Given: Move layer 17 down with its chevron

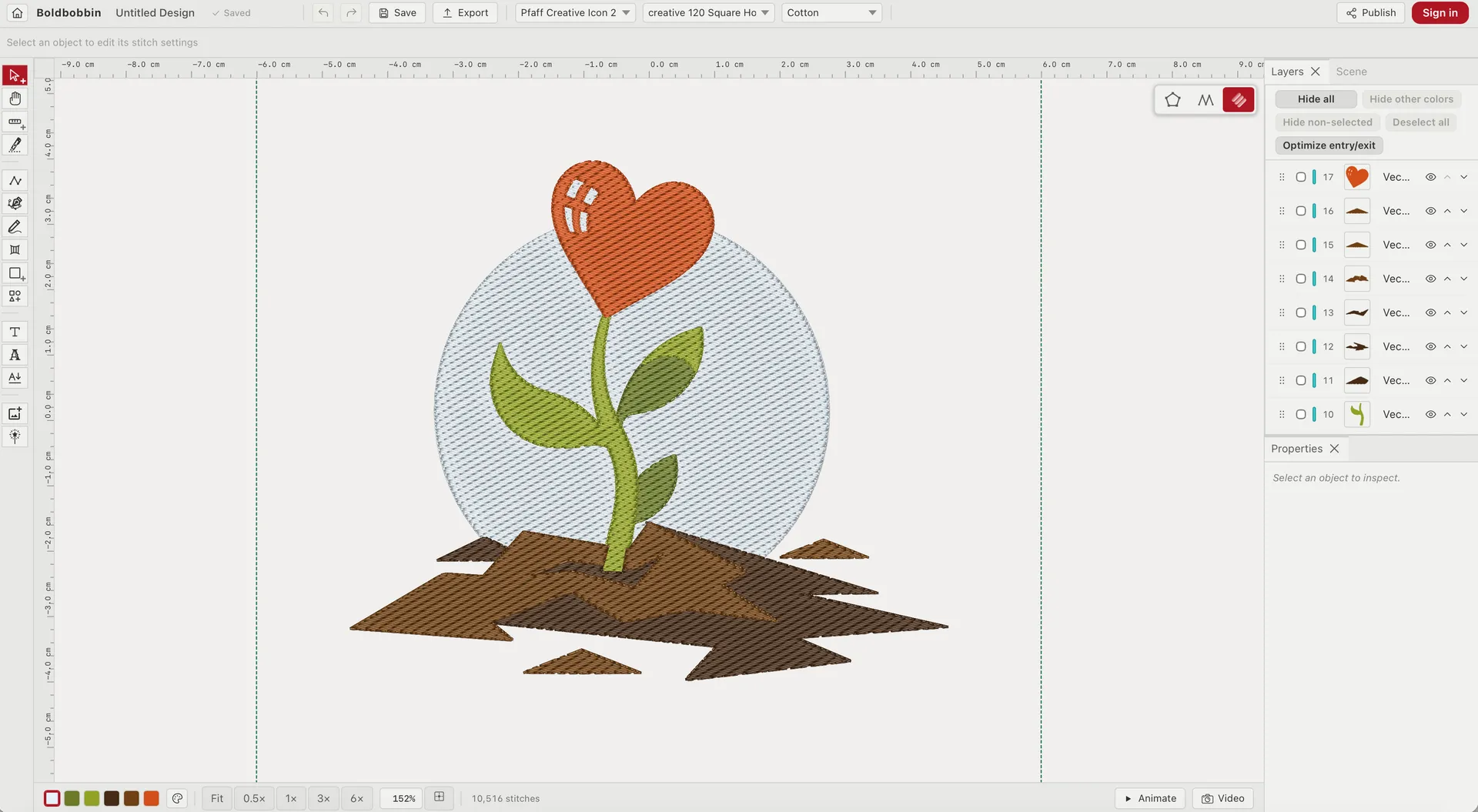Looking at the screenshot, I should point(1463,177).
